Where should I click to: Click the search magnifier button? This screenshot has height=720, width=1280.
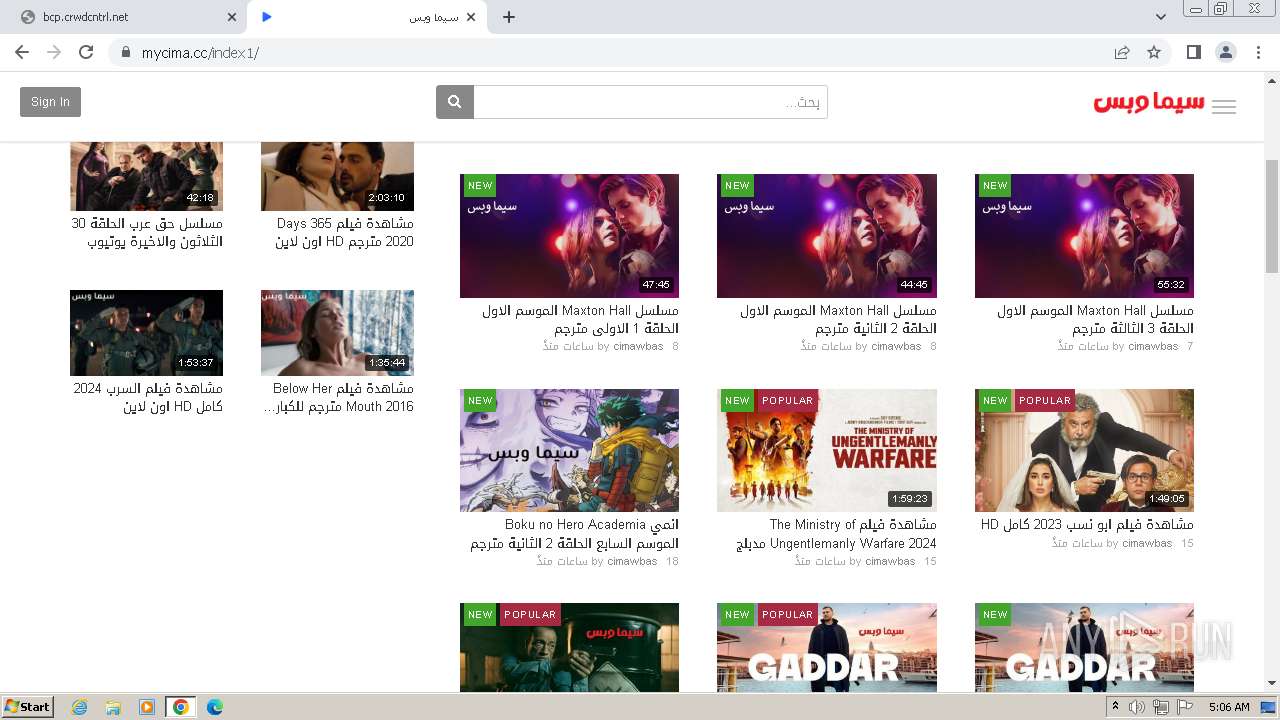coord(455,102)
